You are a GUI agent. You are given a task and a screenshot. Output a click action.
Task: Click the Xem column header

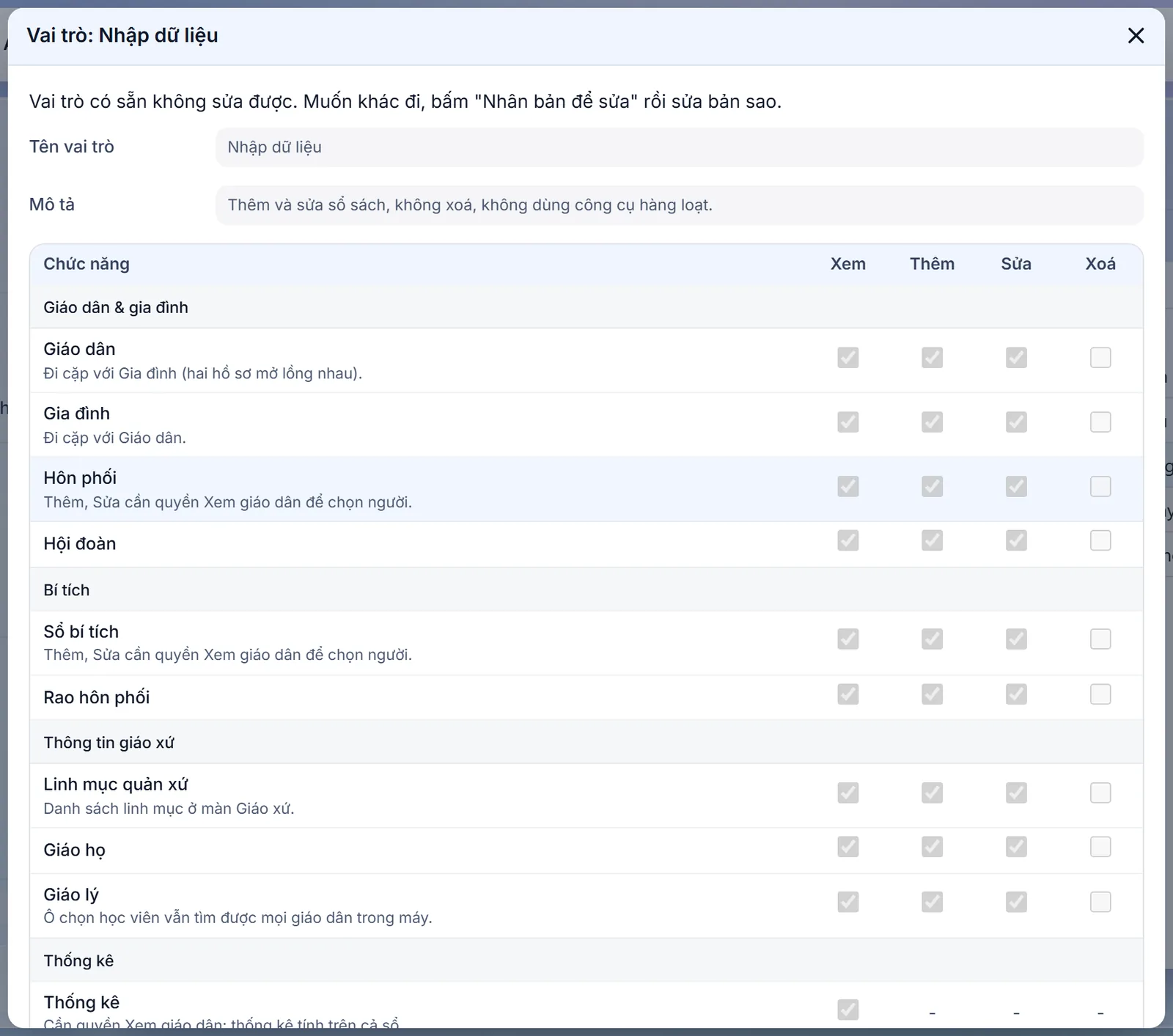pyautogui.click(x=848, y=264)
